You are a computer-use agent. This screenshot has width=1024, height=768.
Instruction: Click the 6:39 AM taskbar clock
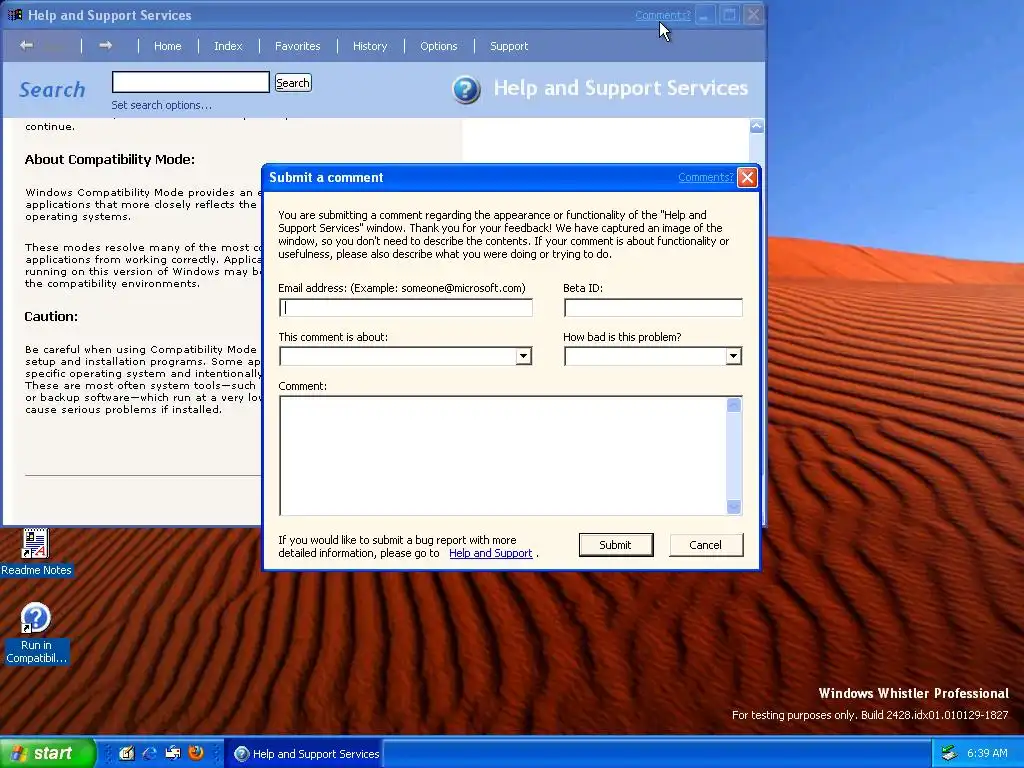[987, 753]
